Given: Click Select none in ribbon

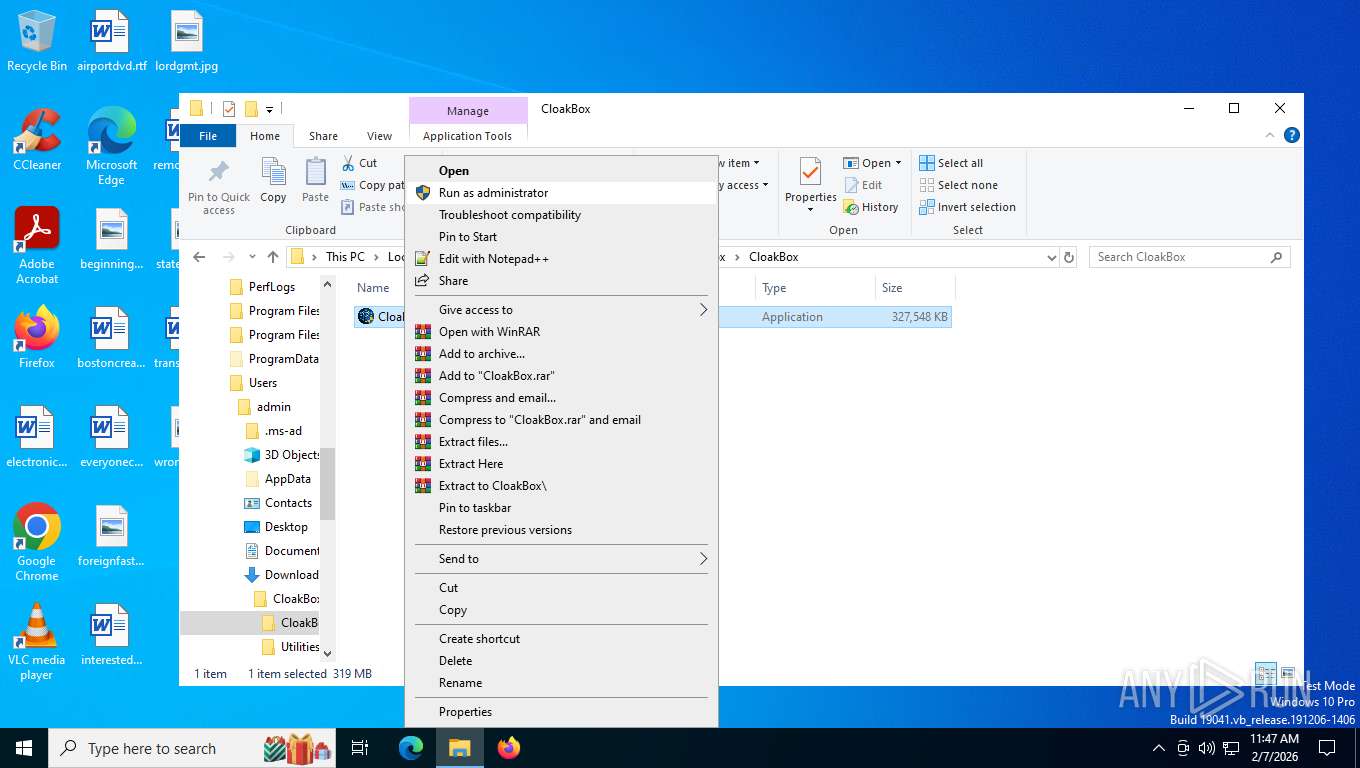Looking at the screenshot, I should pyautogui.click(x=958, y=185).
